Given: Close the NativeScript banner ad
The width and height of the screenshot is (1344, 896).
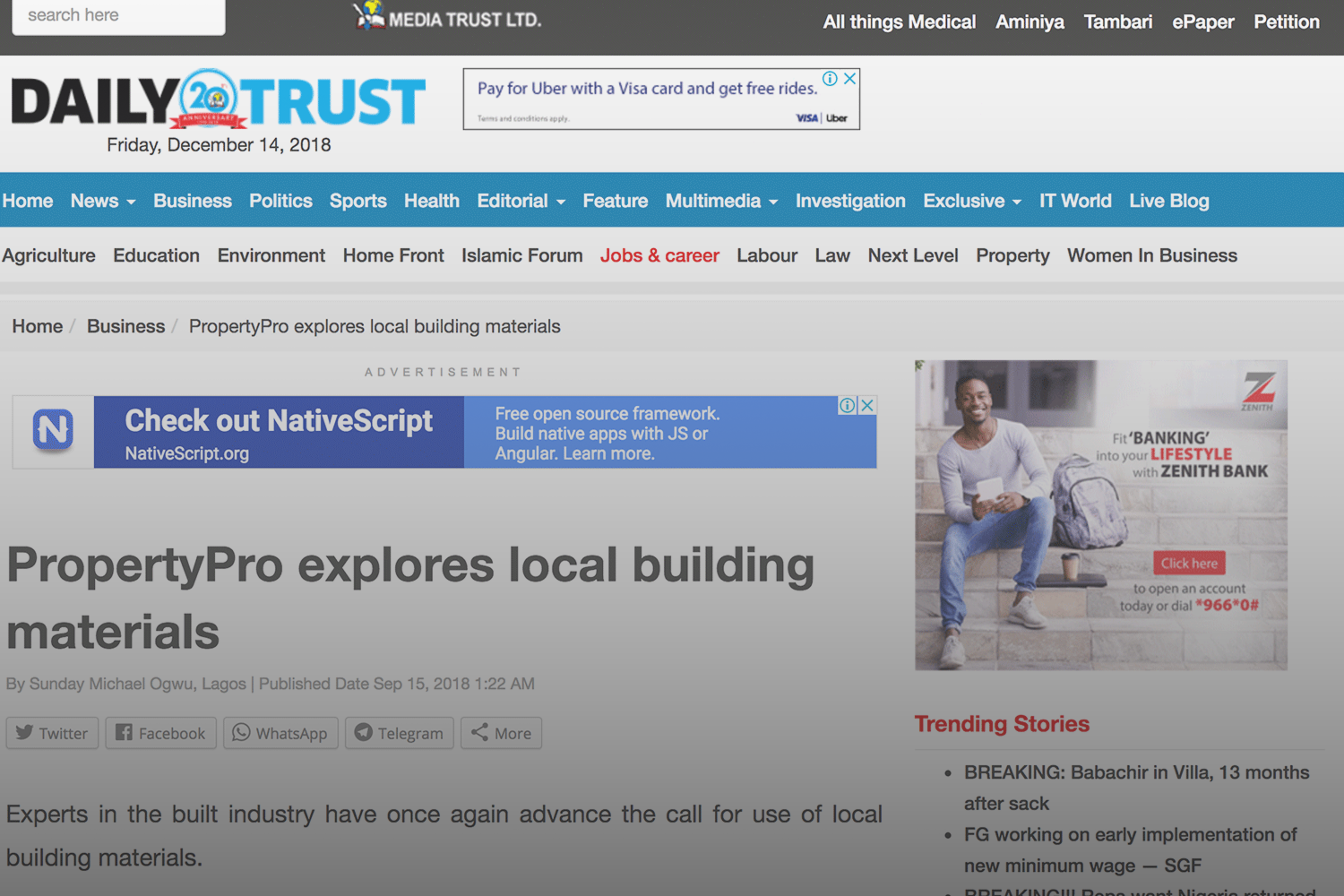Looking at the screenshot, I should click(x=867, y=405).
